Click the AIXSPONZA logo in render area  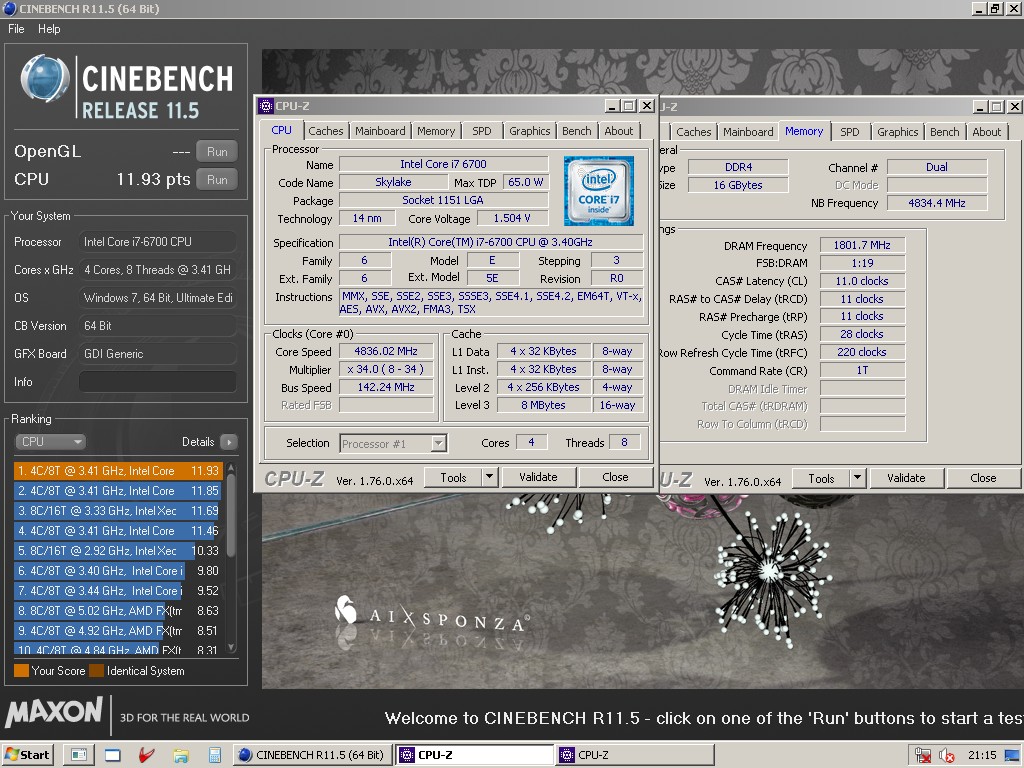pos(432,616)
